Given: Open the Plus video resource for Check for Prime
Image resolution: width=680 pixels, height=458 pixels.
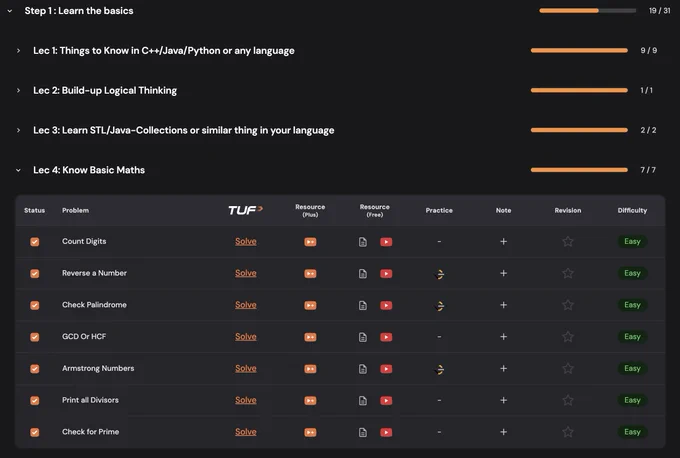Looking at the screenshot, I should 310,432.
